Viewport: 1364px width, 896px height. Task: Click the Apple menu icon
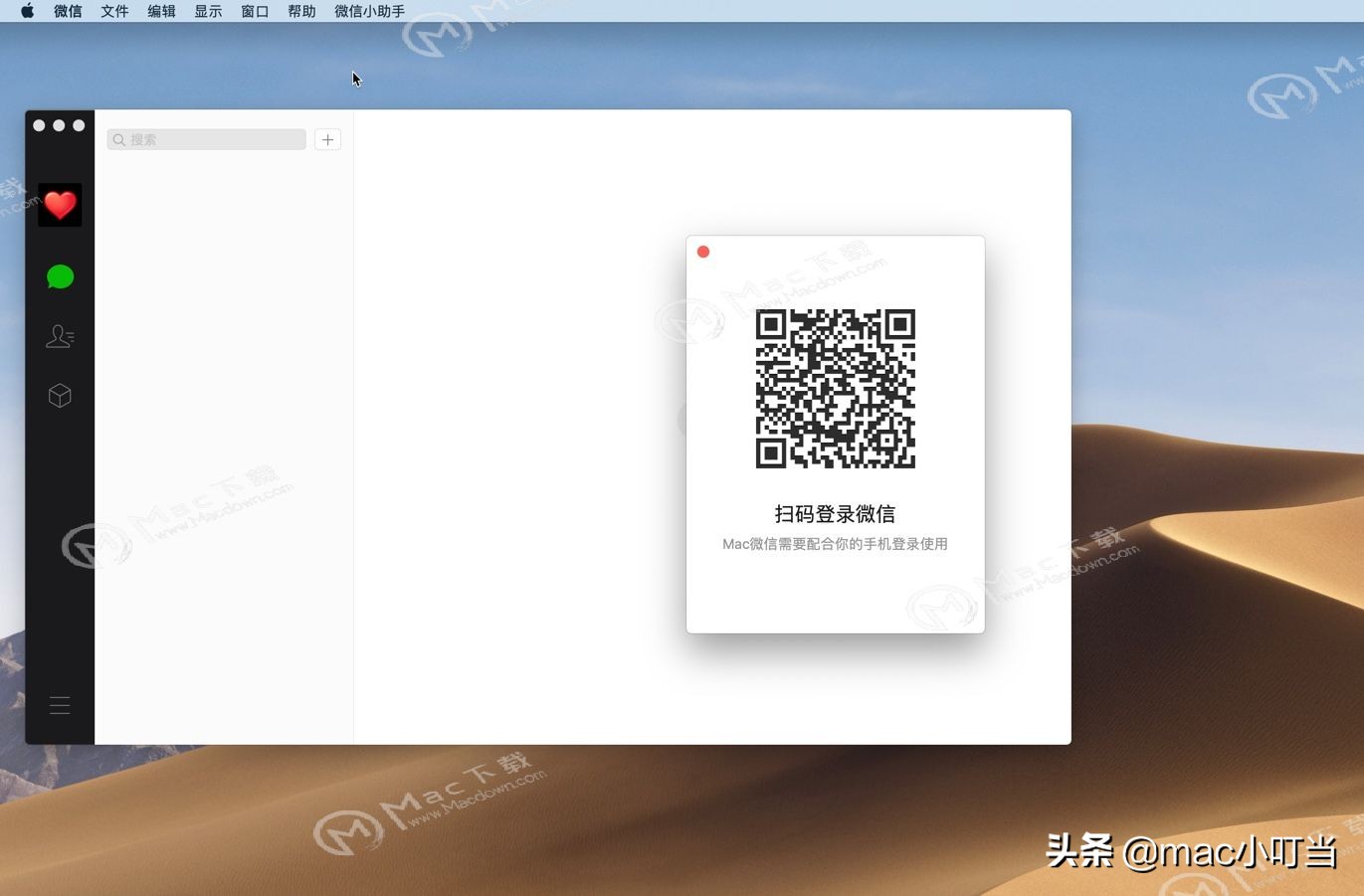point(27,11)
